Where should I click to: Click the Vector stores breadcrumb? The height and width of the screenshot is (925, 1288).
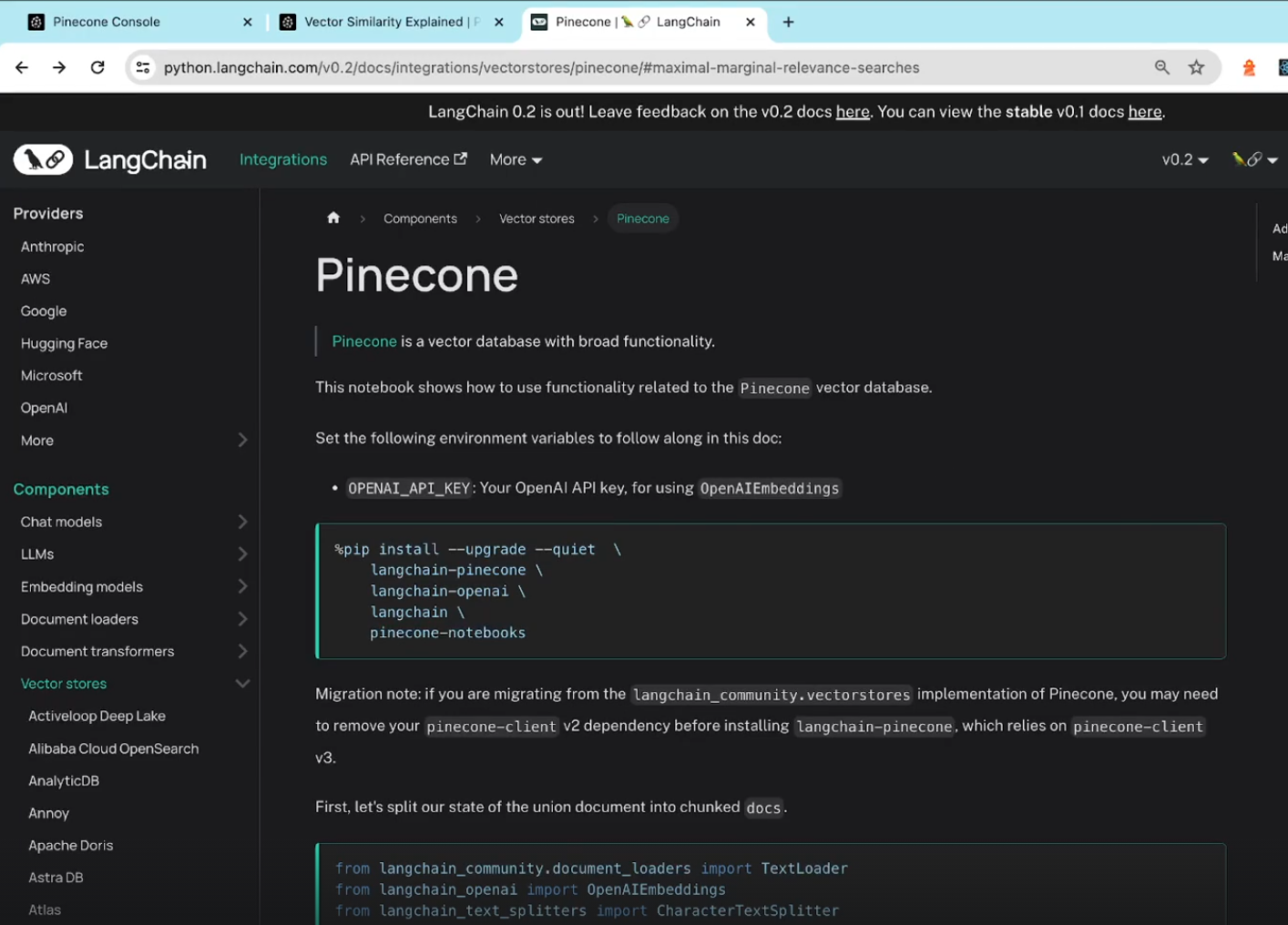(x=537, y=219)
